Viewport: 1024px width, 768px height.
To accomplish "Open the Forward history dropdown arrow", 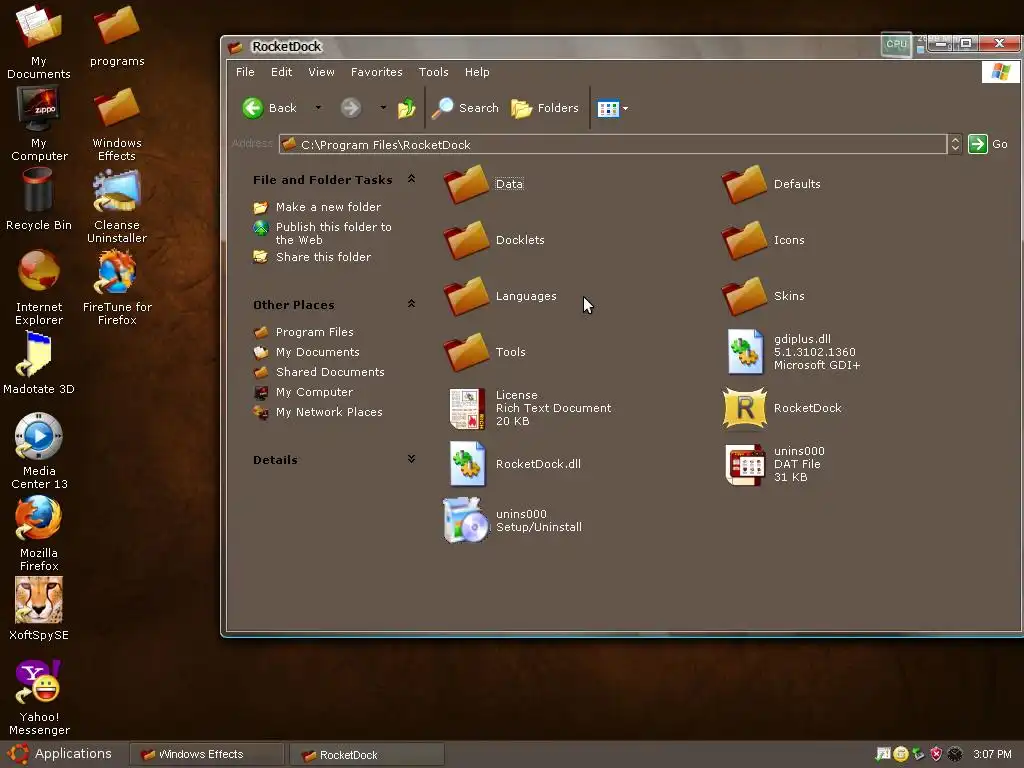I will (x=383, y=108).
